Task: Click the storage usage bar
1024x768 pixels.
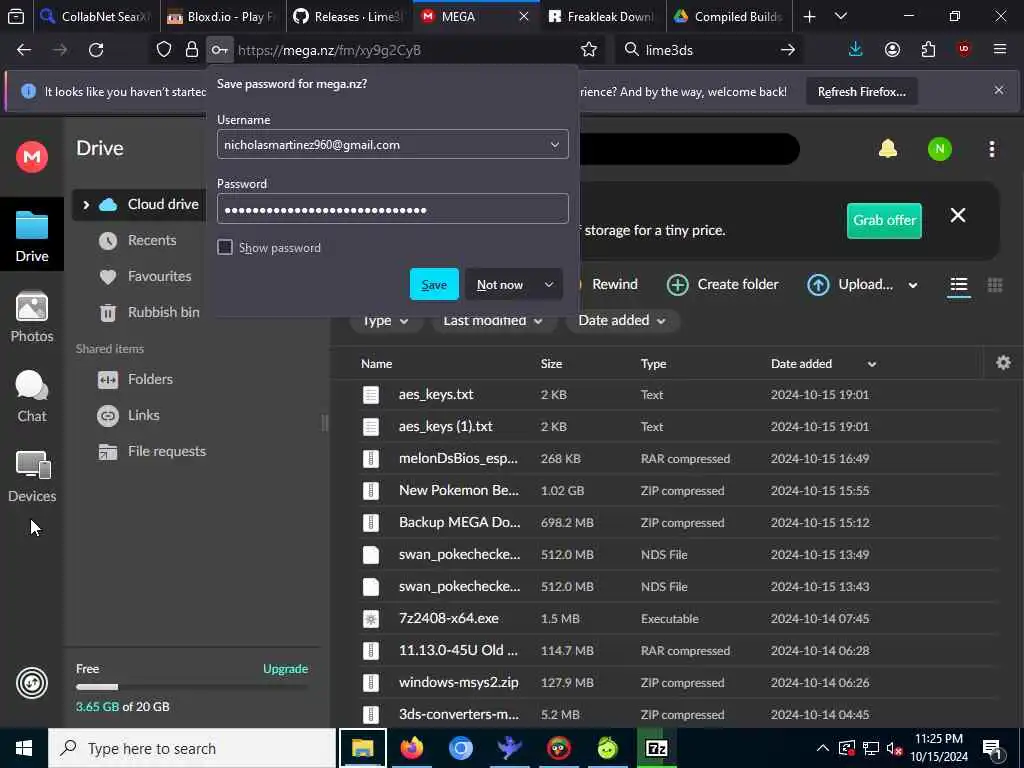Action: point(191,687)
